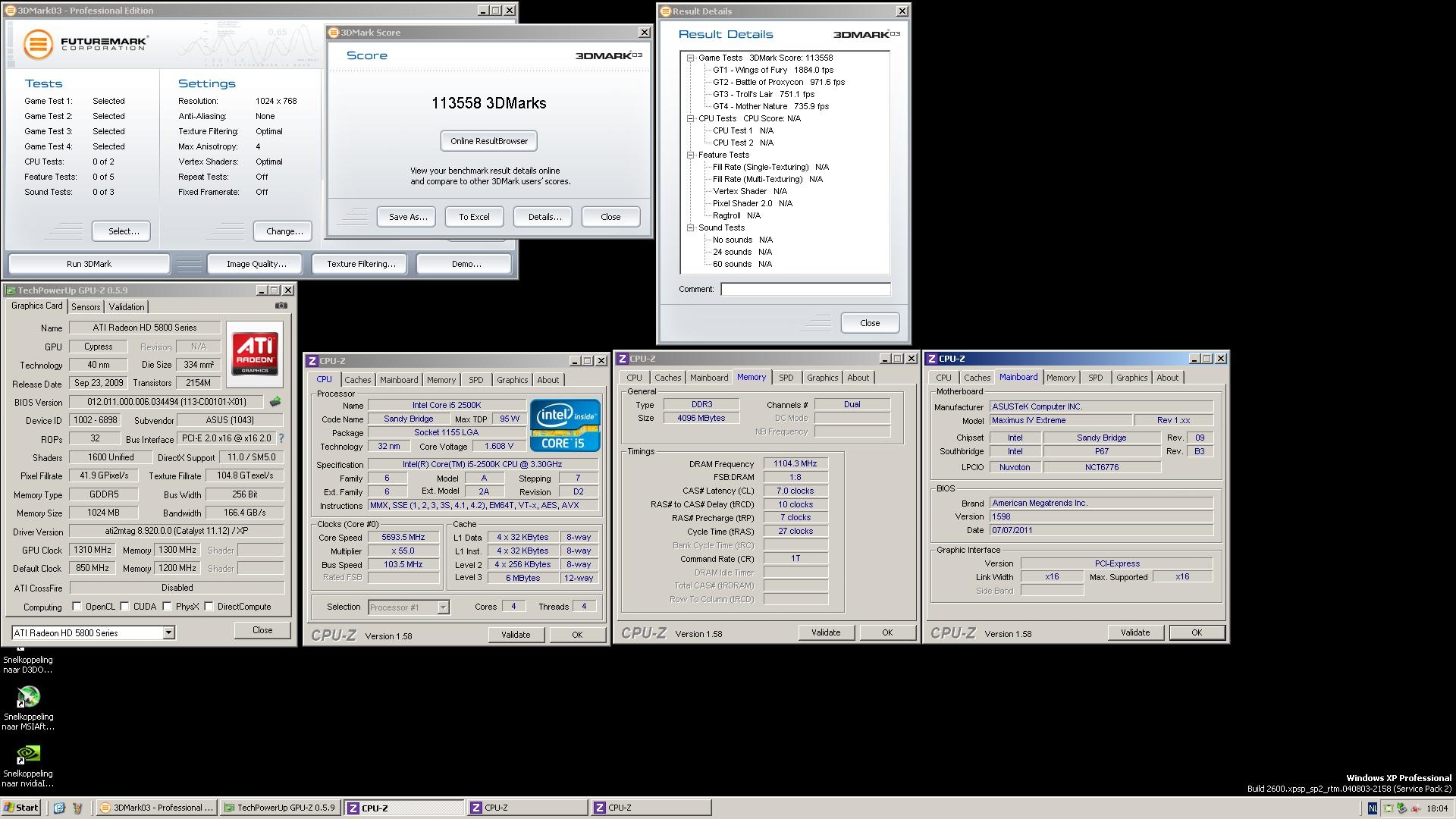Click the Online ResultBrowser button
Image resolution: width=1456 pixels, height=819 pixels.
489,141
